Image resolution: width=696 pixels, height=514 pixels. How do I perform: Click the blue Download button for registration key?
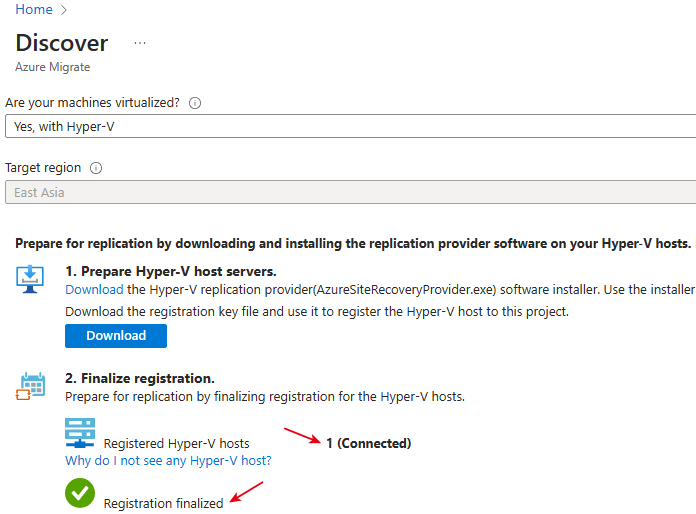tap(116, 336)
